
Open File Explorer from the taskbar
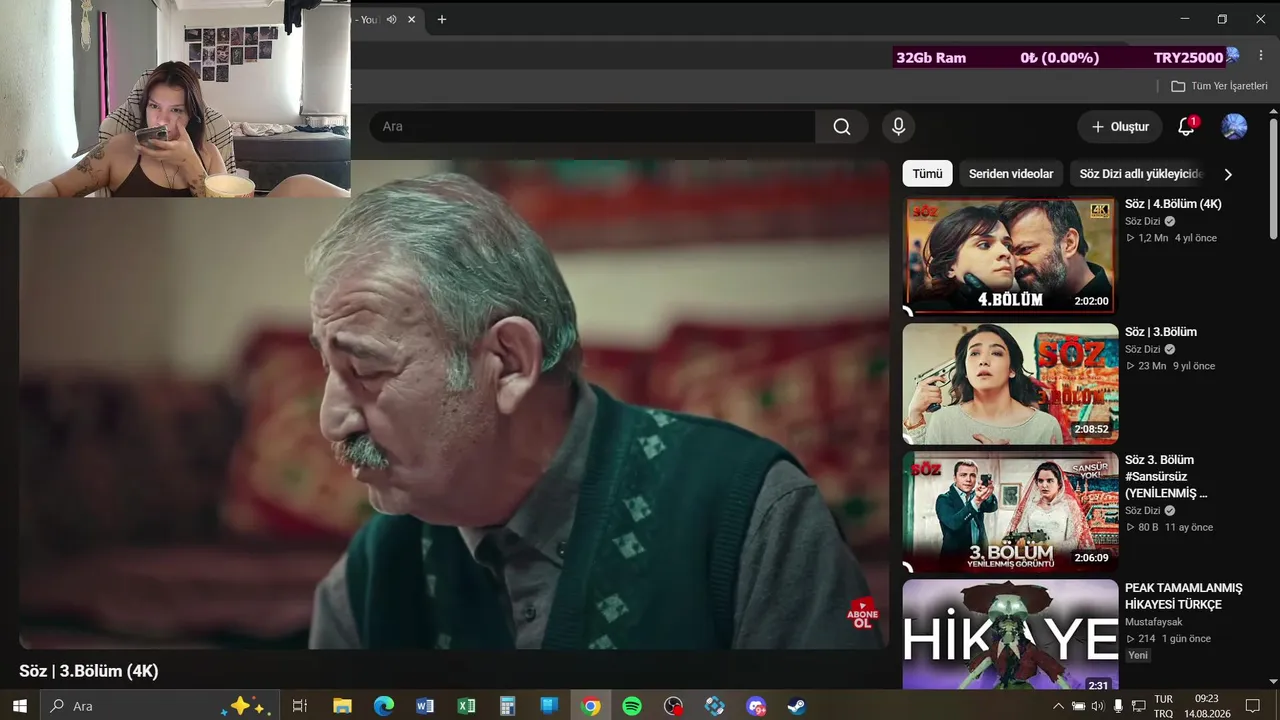point(342,706)
